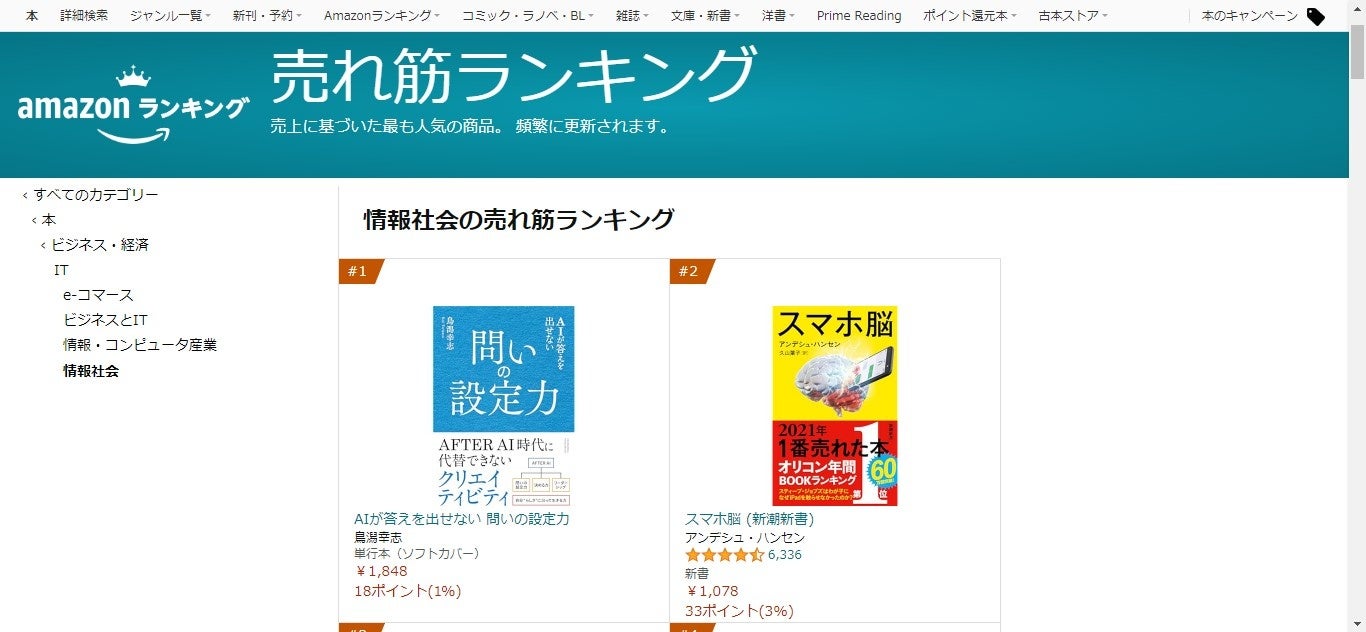Open the スマホ脳 book cover image
1366x632 pixels.
point(834,406)
